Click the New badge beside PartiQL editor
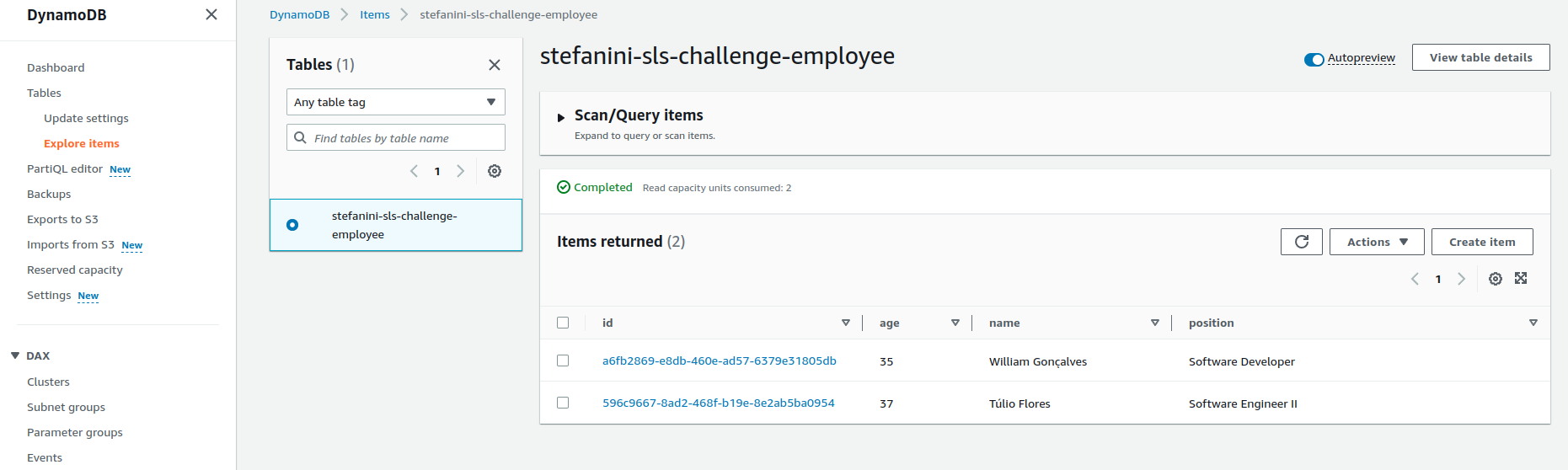The width and height of the screenshot is (1568, 470). [x=120, y=169]
